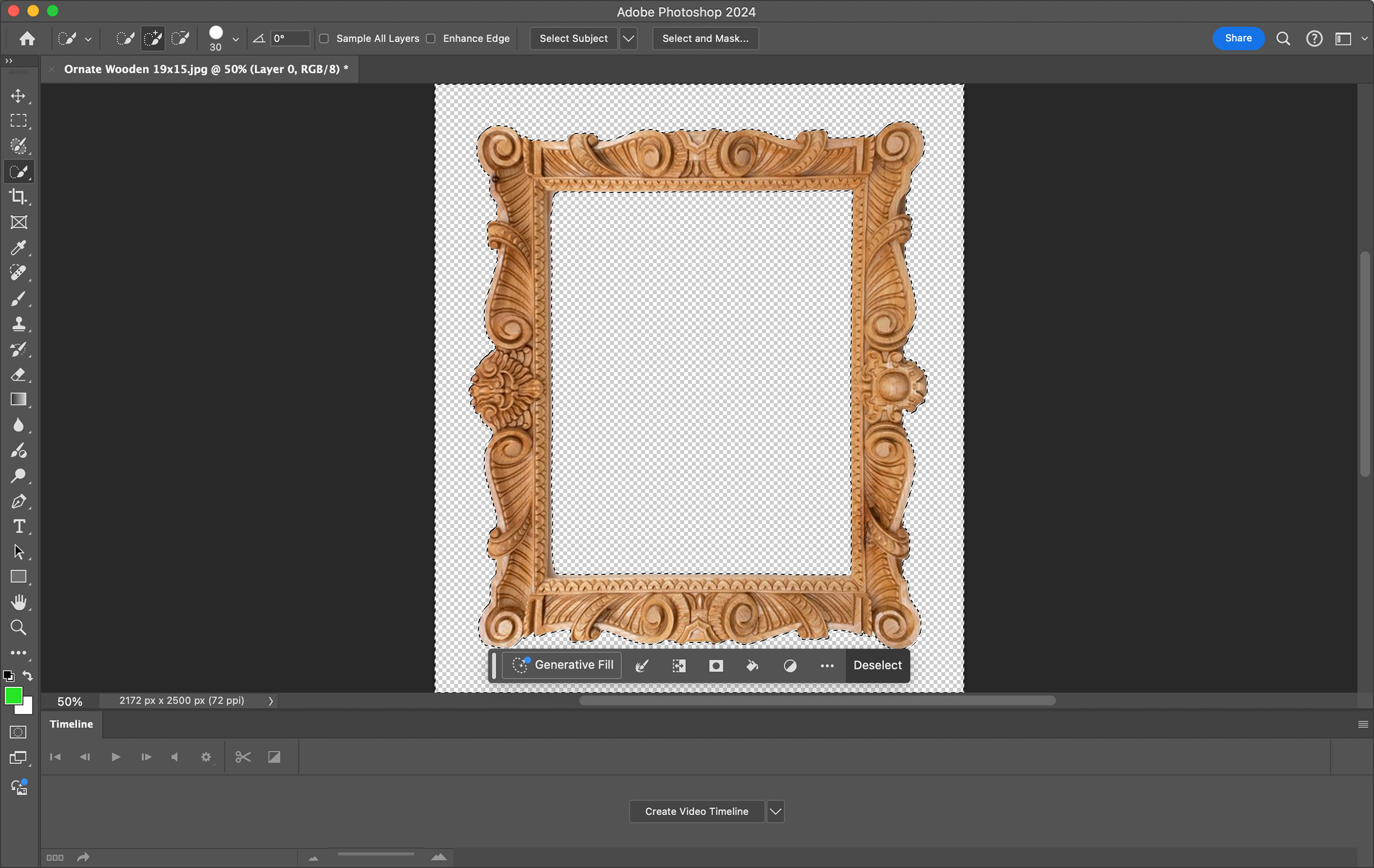
Task: Select the Eraser tool
Action: [x=18, y=374]
